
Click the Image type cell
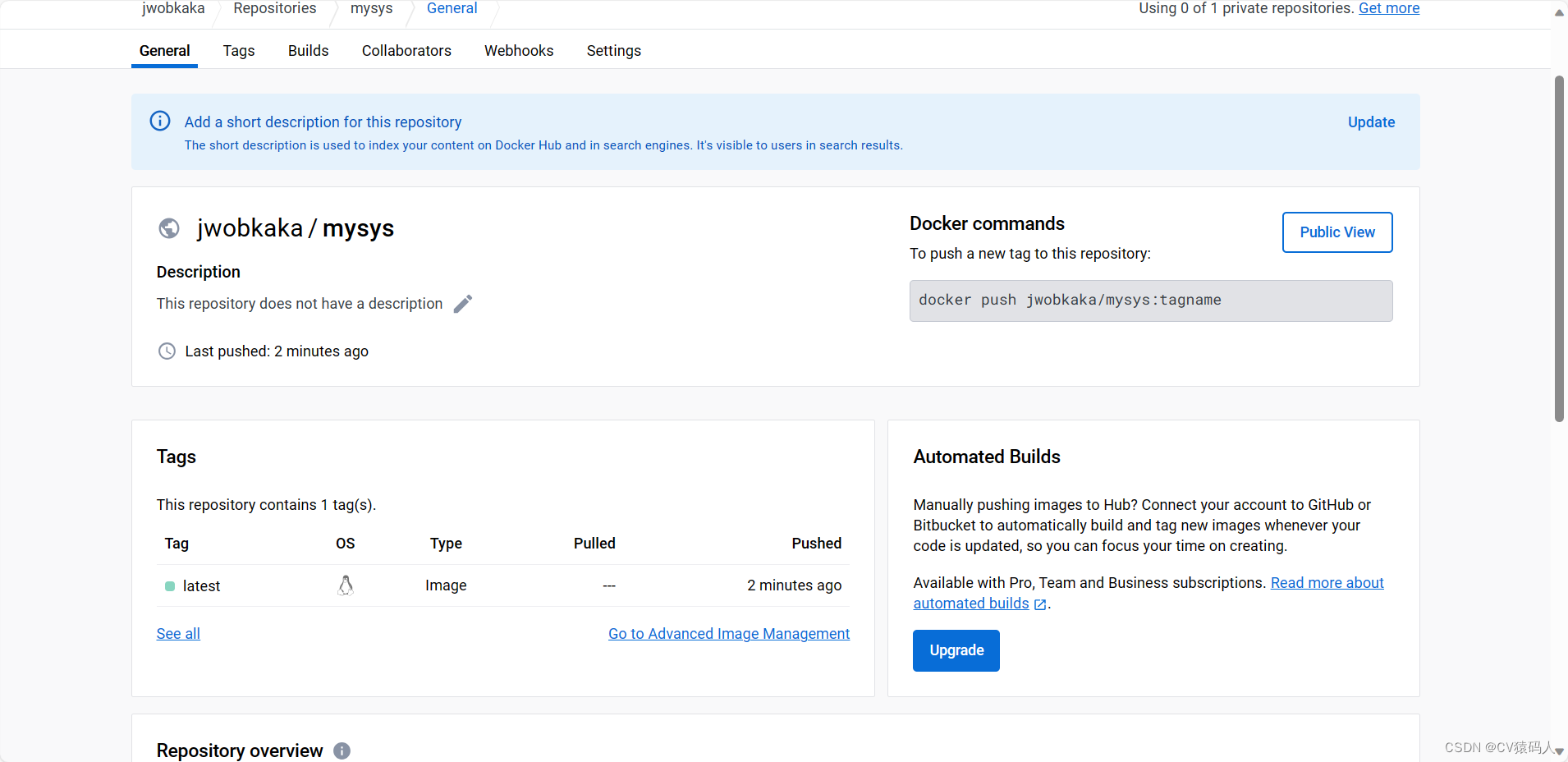coord(446,585)
